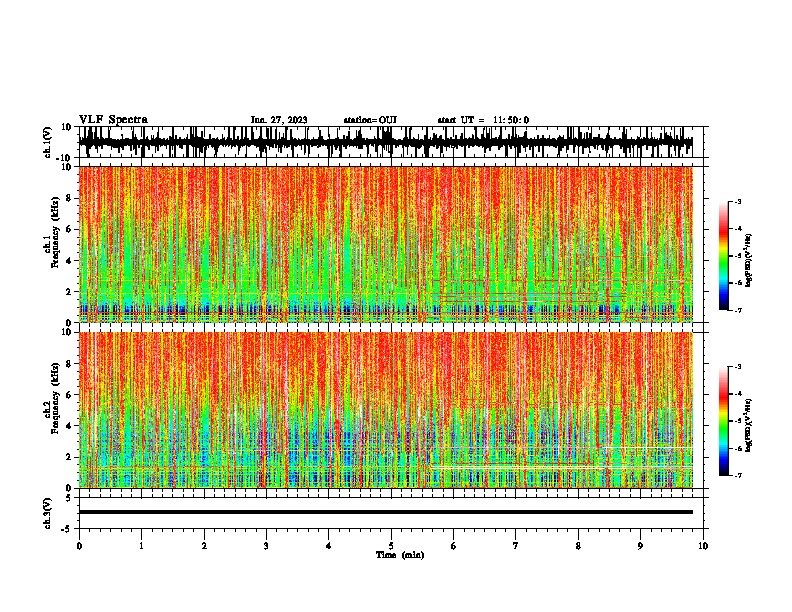Click the time axis tick label 3
Screen dimensions: 792x612
point(266,546)
